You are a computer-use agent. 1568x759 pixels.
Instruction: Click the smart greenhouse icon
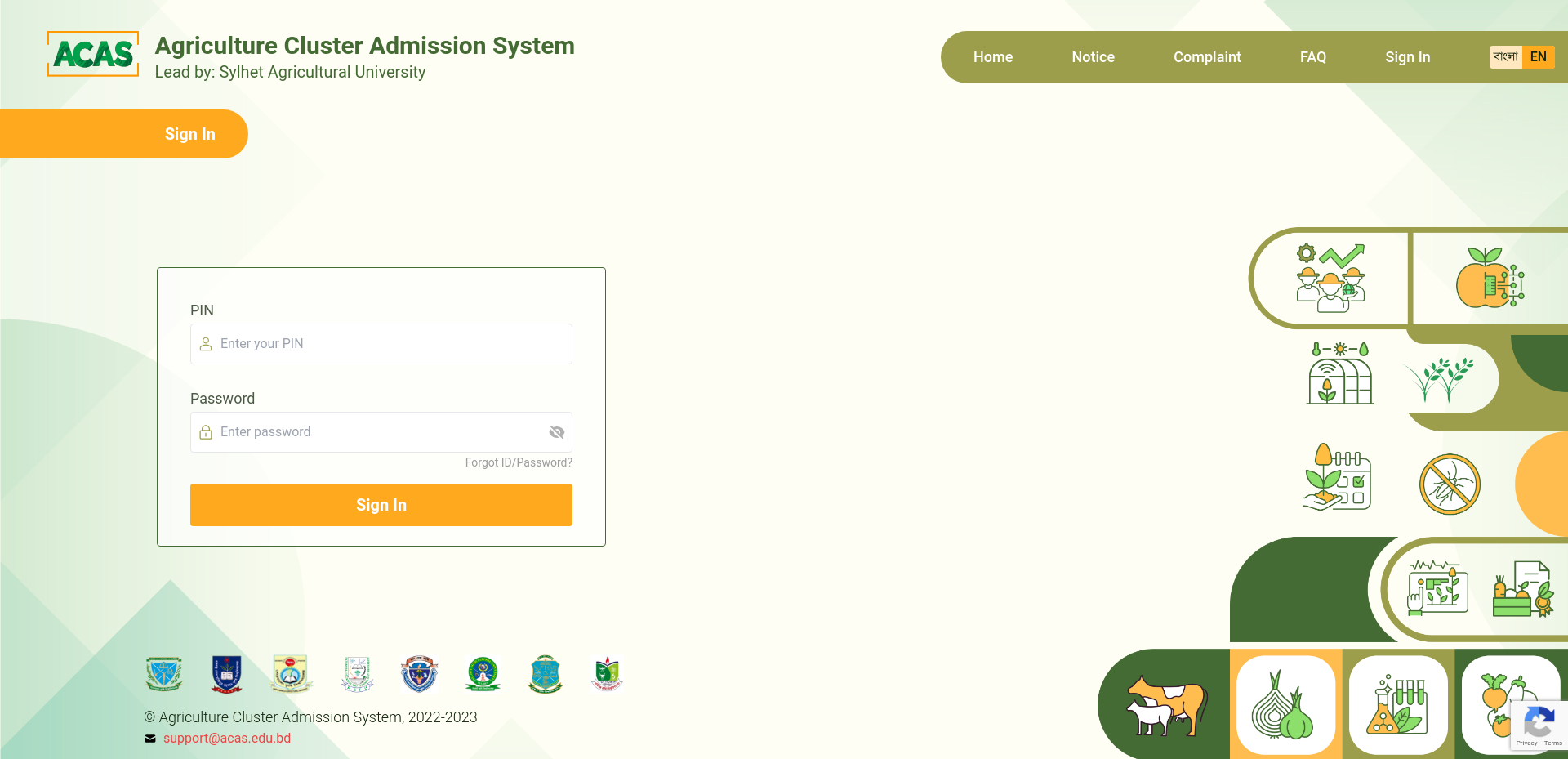[x=1340, y=373]
